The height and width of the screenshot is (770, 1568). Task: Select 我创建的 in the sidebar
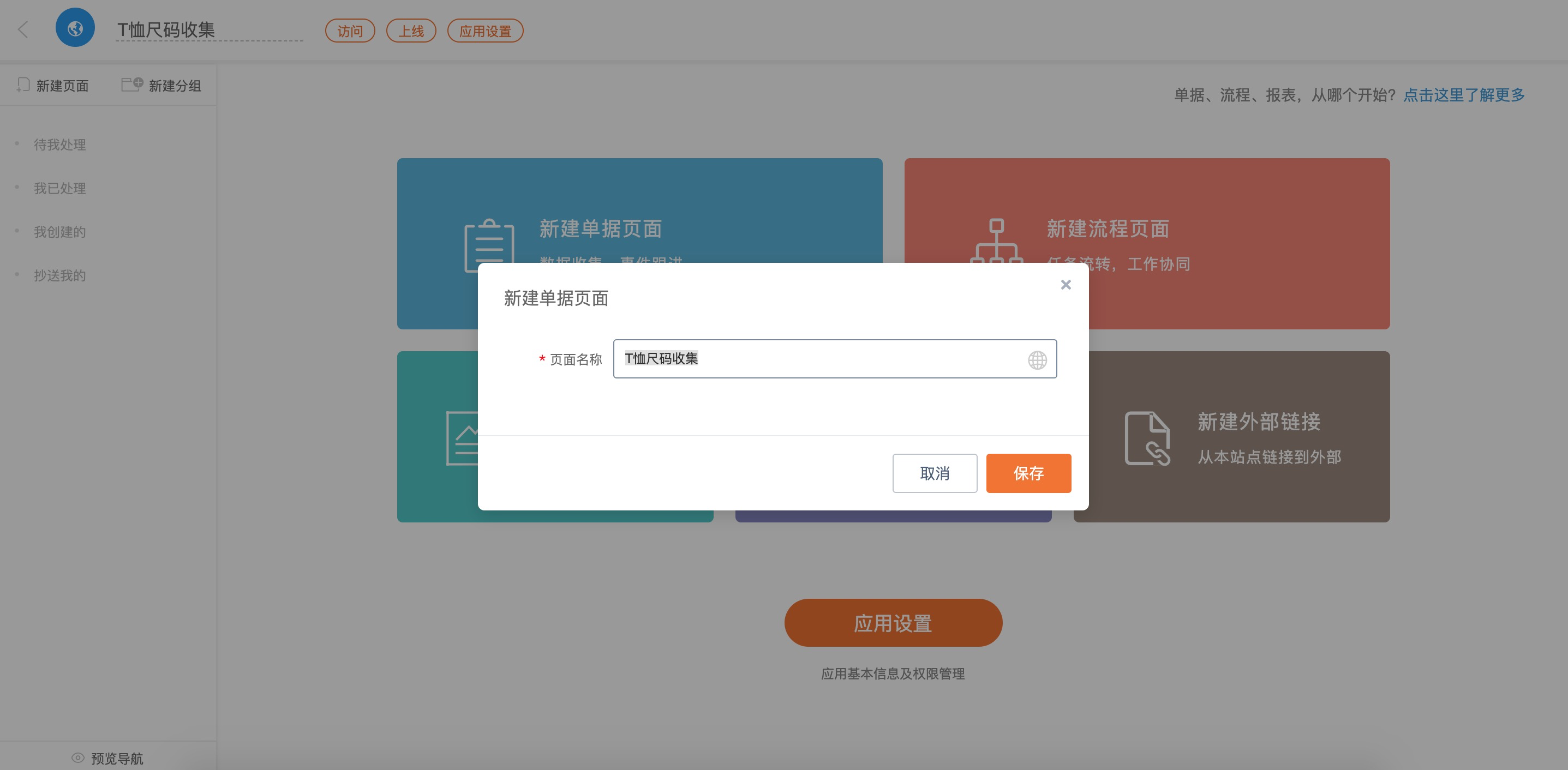(x=59, y=232)
